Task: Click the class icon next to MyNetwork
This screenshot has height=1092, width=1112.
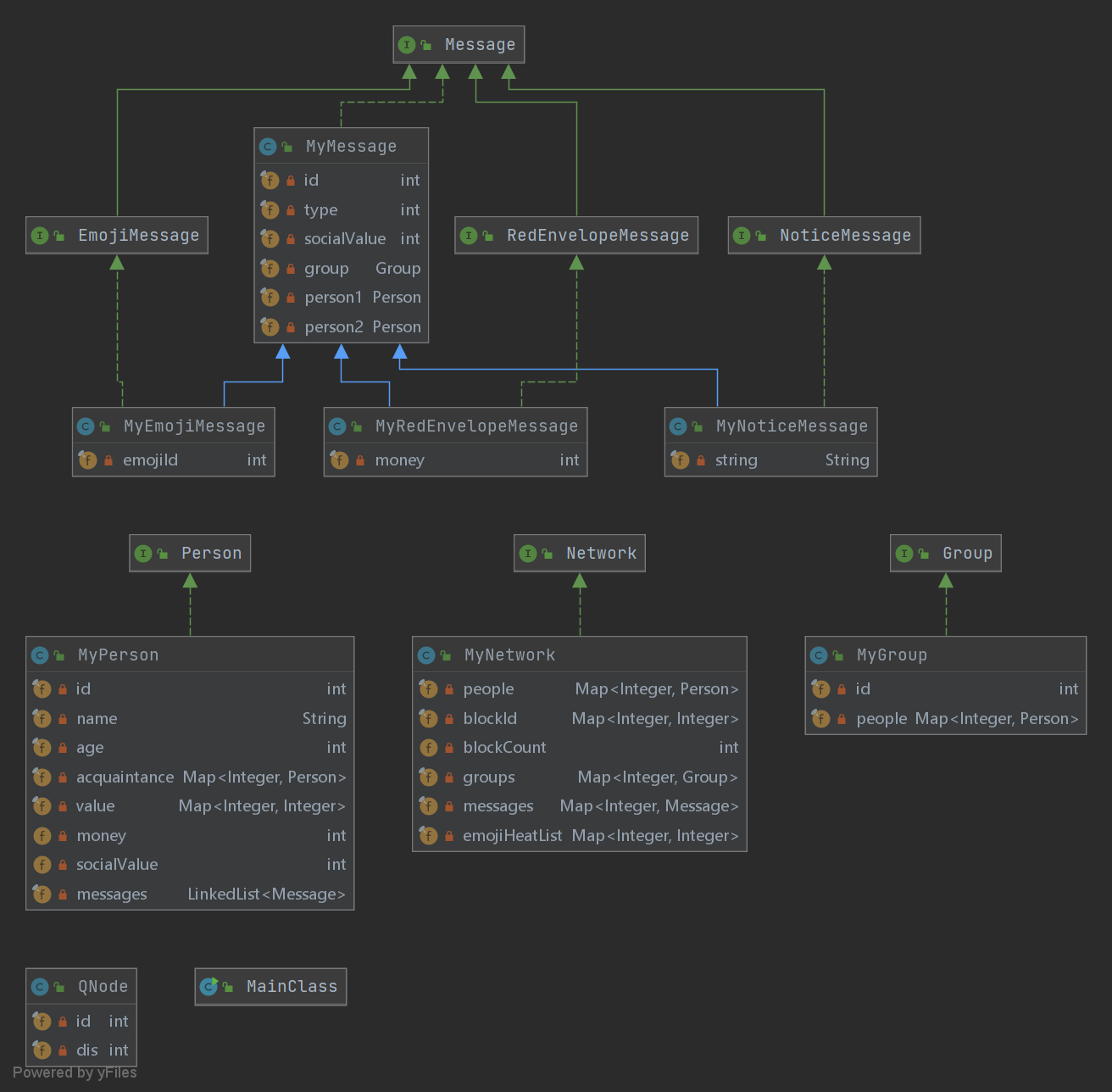Action: pos(426,655)
